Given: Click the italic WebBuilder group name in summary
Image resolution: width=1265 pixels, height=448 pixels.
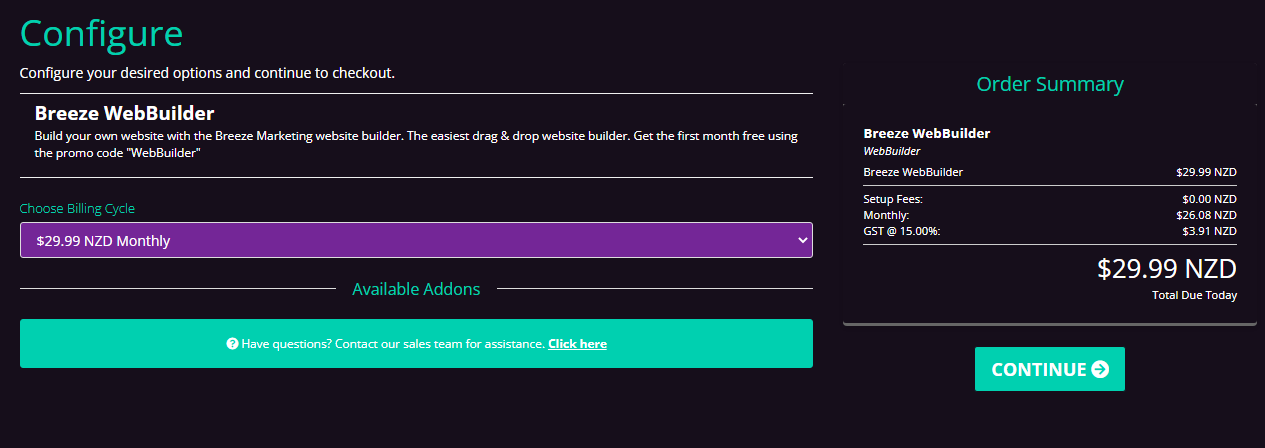Looking at the screenshot, I should click(x=891, y=151).
